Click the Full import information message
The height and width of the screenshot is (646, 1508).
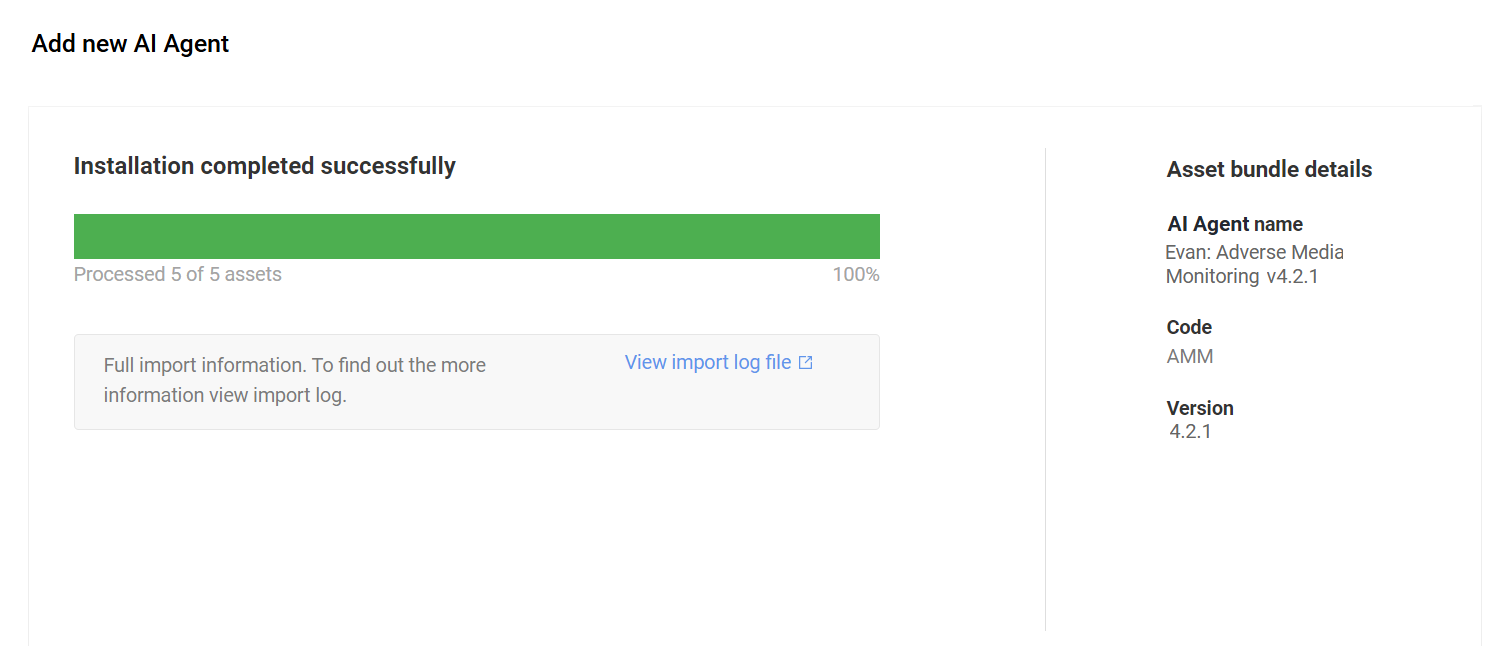coord(295,380)
